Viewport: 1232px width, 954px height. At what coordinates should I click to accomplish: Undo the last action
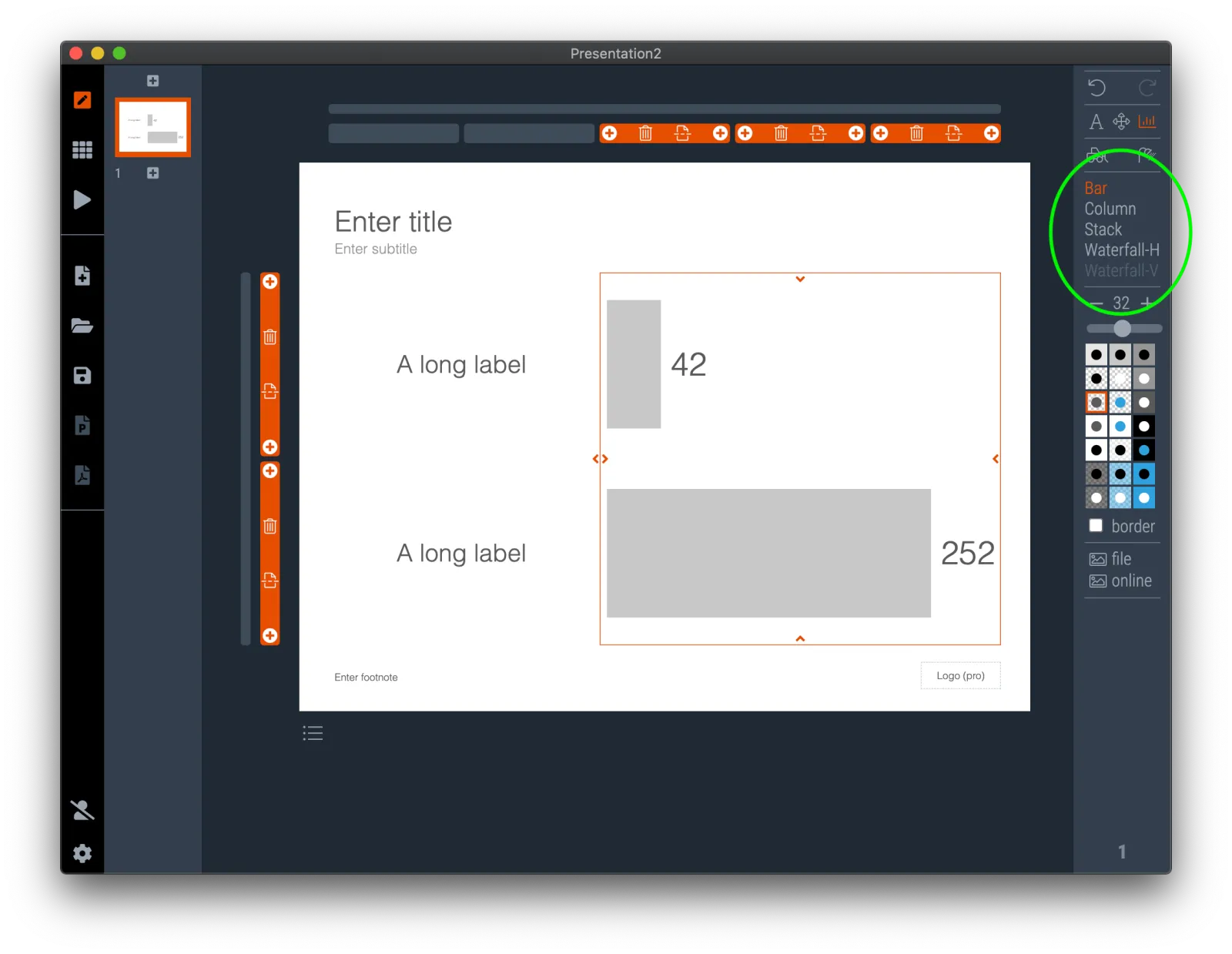point(1096,88)
